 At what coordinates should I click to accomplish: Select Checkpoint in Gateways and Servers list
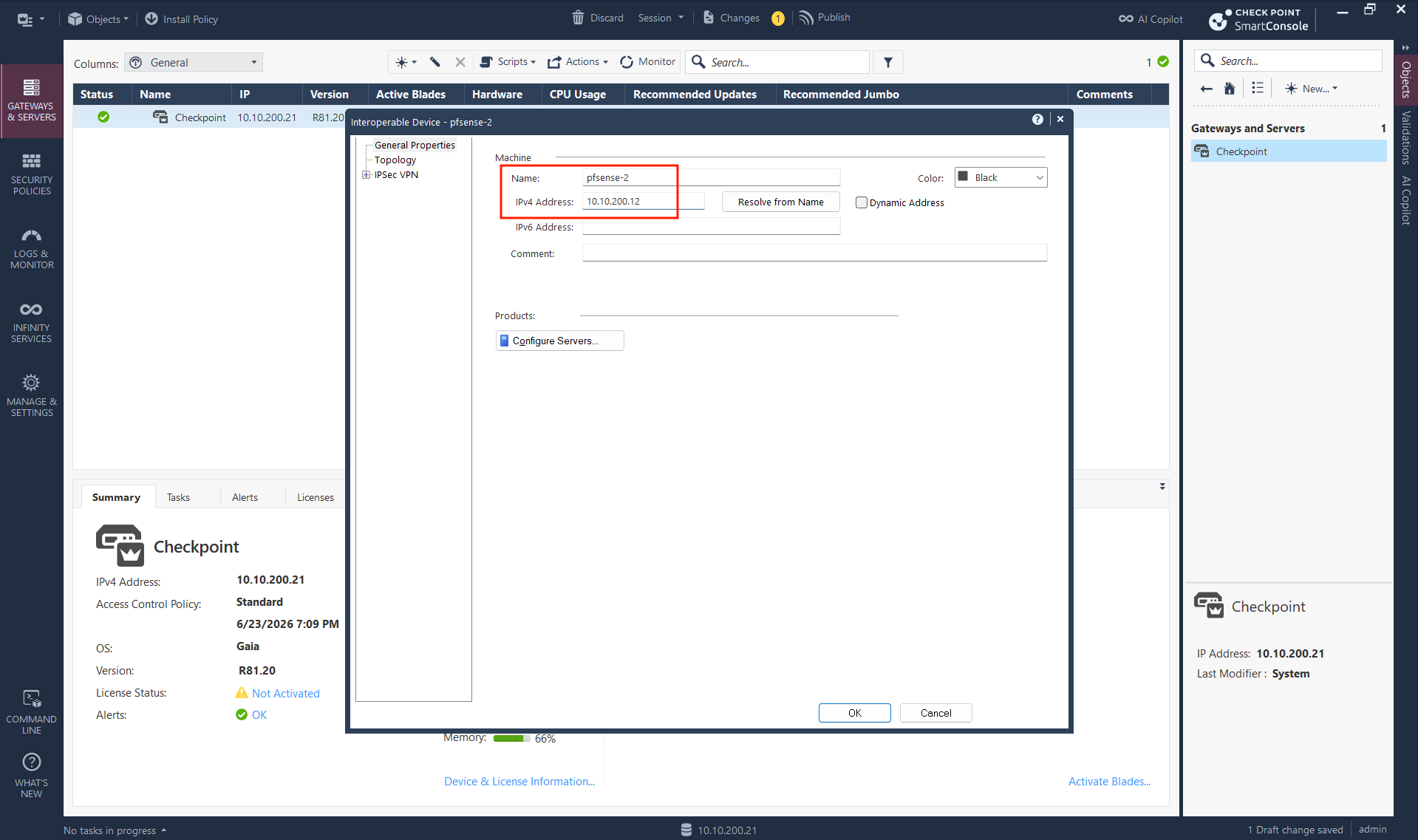click(x=1289, y=151)
